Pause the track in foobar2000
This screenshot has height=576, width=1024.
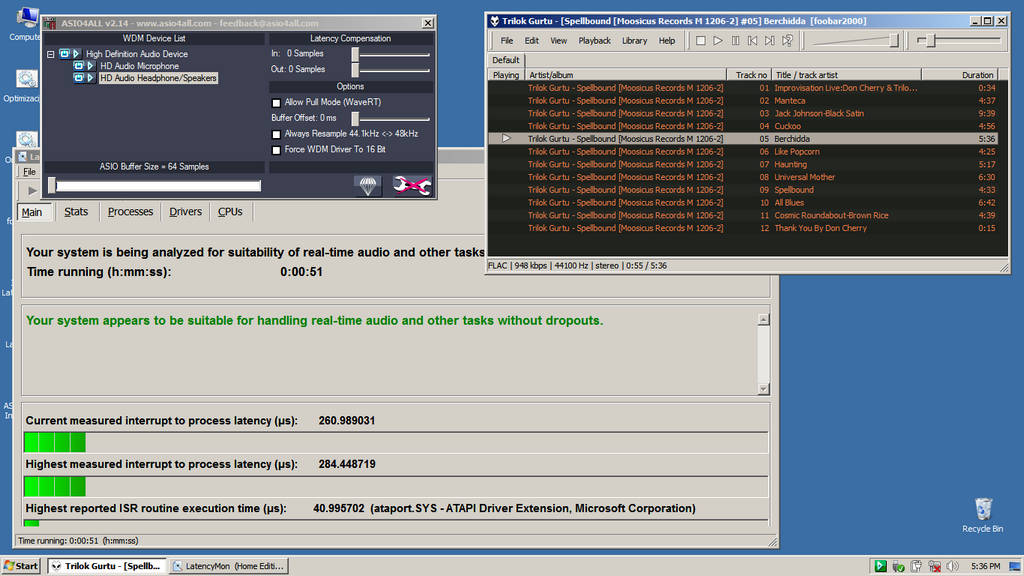[x=735, y=40]
